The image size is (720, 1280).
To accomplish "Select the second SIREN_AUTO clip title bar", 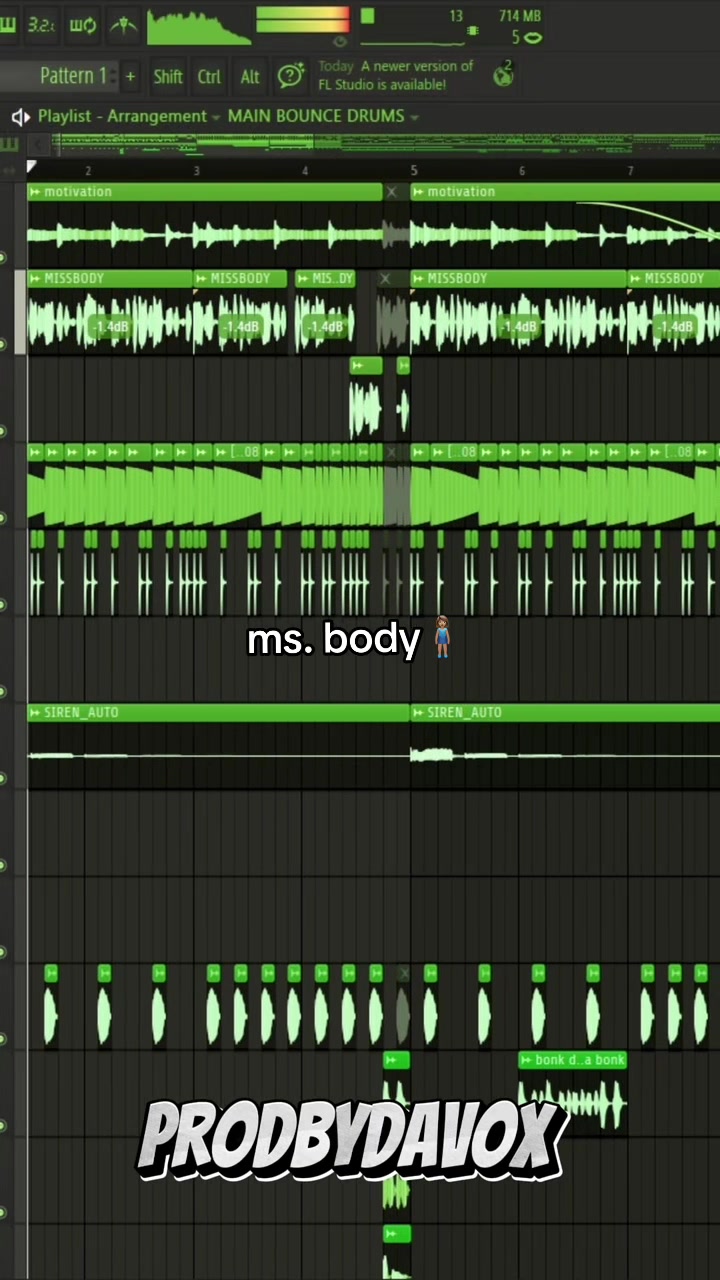I will [x=565, y=713].
